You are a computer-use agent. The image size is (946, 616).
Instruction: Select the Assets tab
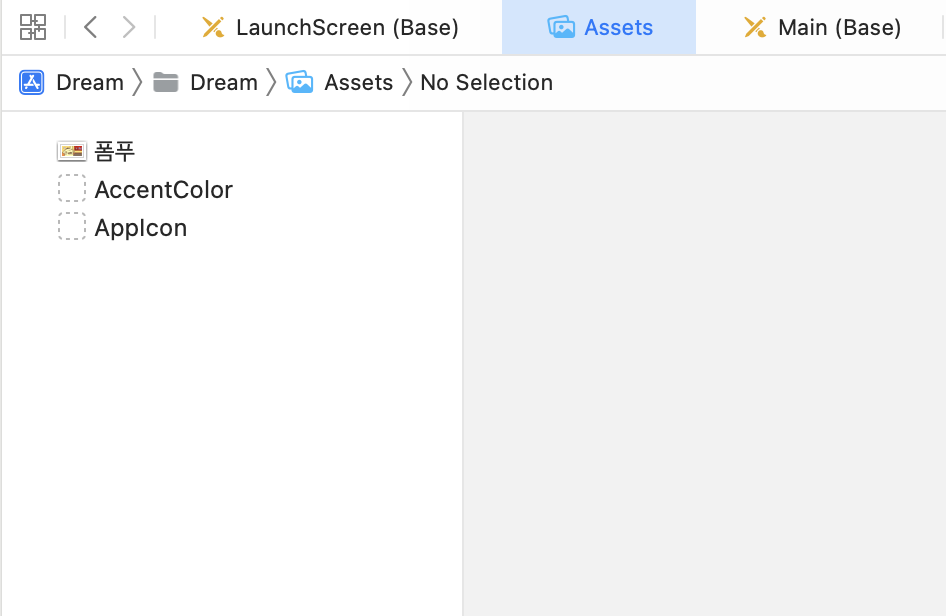[599, 27]
